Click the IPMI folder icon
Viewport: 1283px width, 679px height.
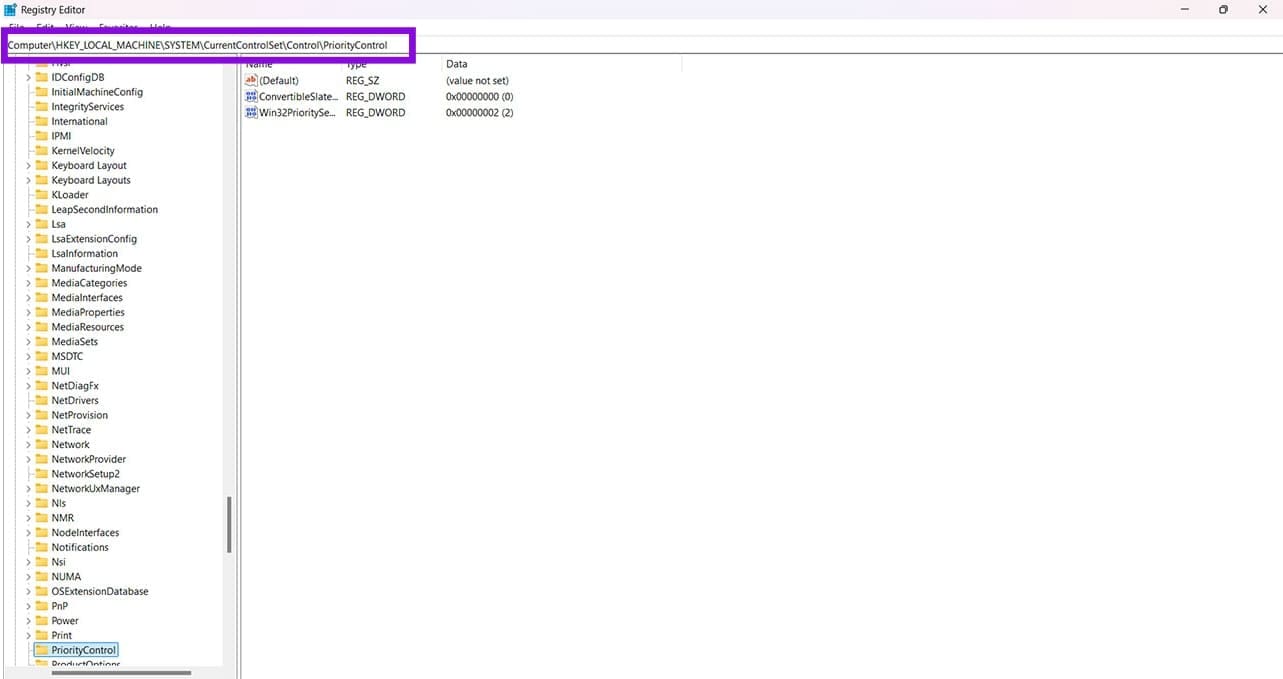pyautogui.click(x=42, y=136)
